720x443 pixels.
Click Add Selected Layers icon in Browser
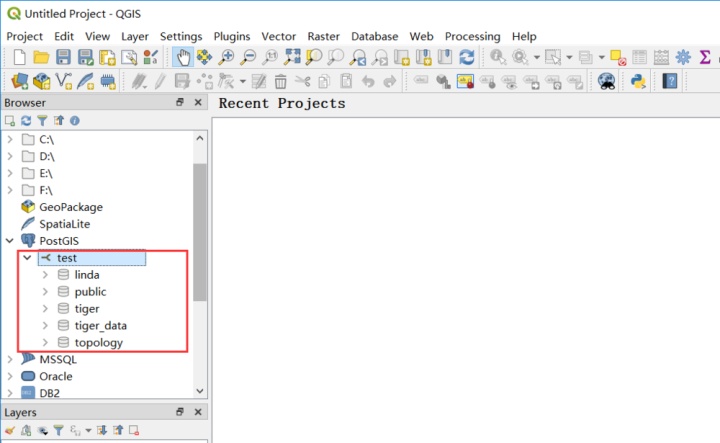pos(10,121)
